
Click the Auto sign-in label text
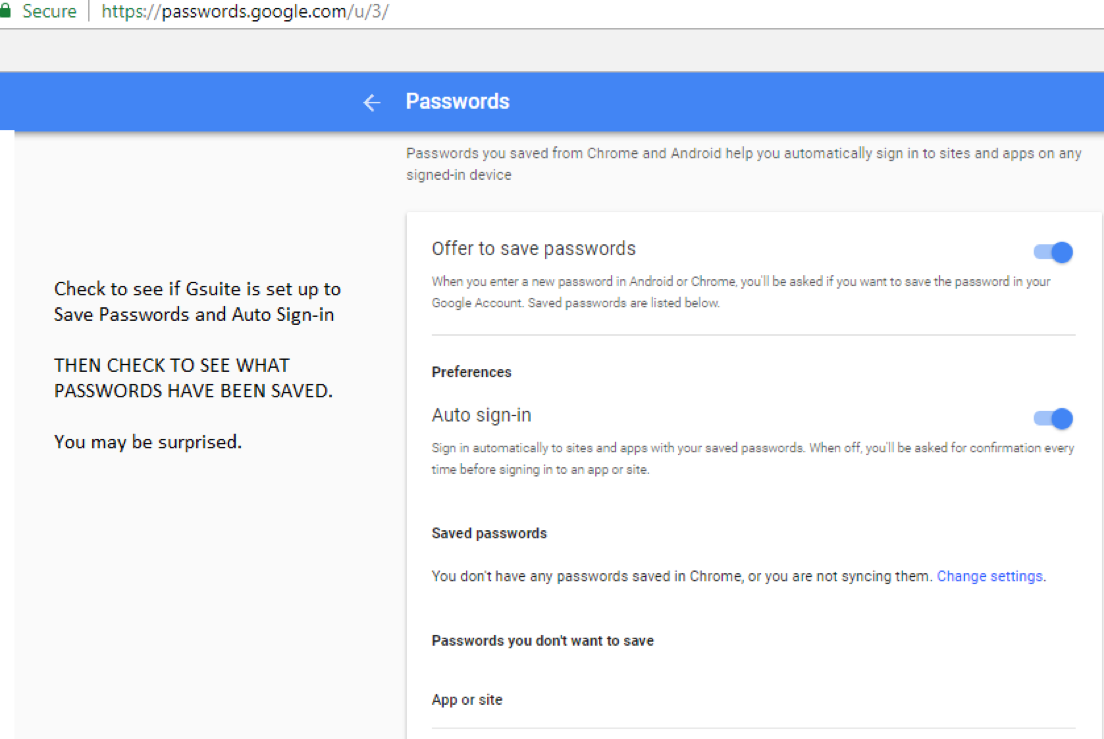click(482, 415)
